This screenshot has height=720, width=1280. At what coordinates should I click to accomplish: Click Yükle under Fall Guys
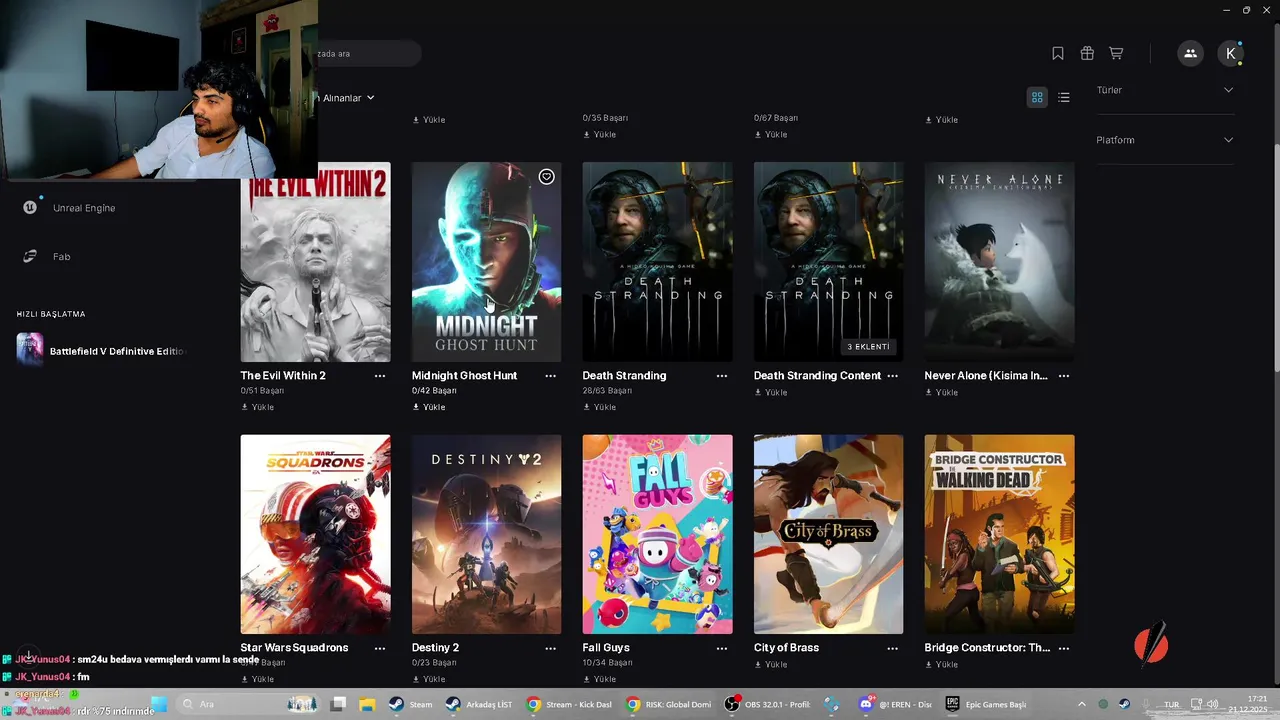point(600,679)
